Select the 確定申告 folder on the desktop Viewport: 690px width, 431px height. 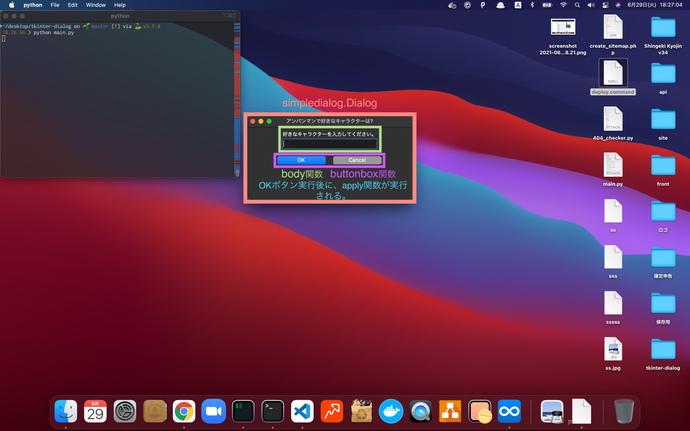click(663, 262)
